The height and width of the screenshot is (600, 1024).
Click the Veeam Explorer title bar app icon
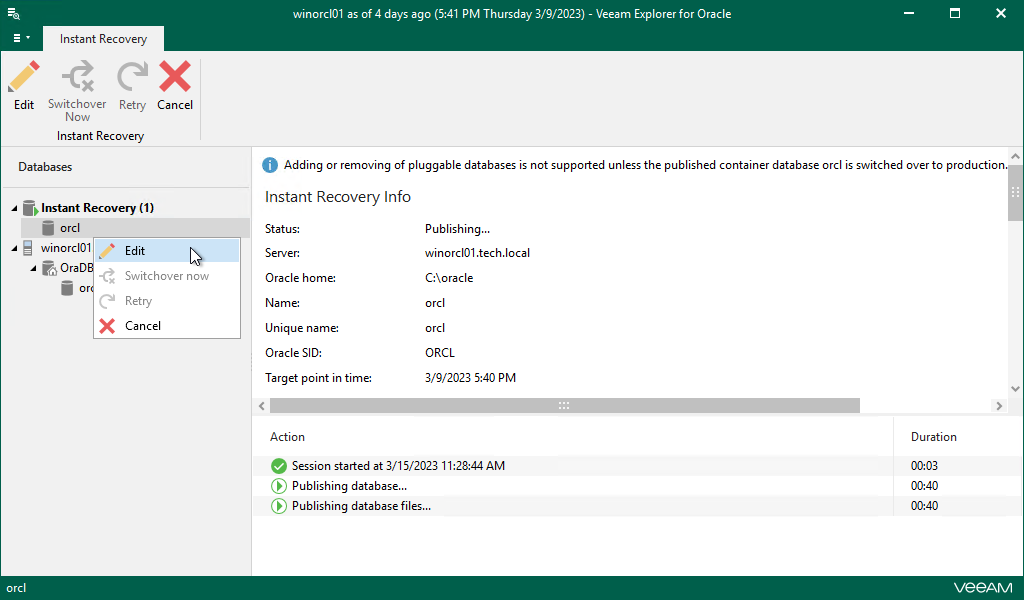click(x=13, y=14)
